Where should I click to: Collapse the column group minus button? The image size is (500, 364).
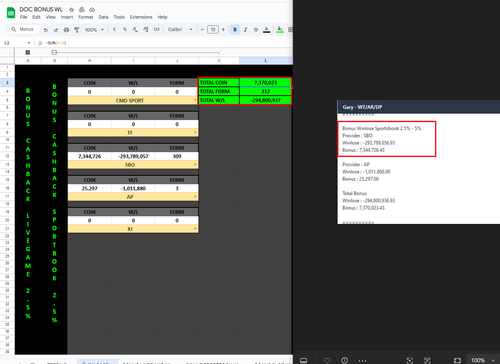pos(54,52)
